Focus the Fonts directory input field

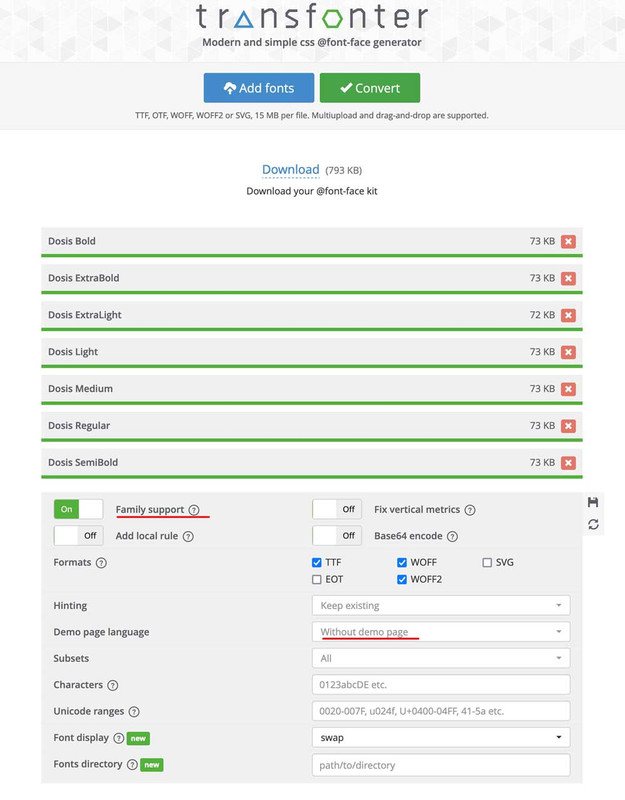pyautogui.click(x=441, y=765)
